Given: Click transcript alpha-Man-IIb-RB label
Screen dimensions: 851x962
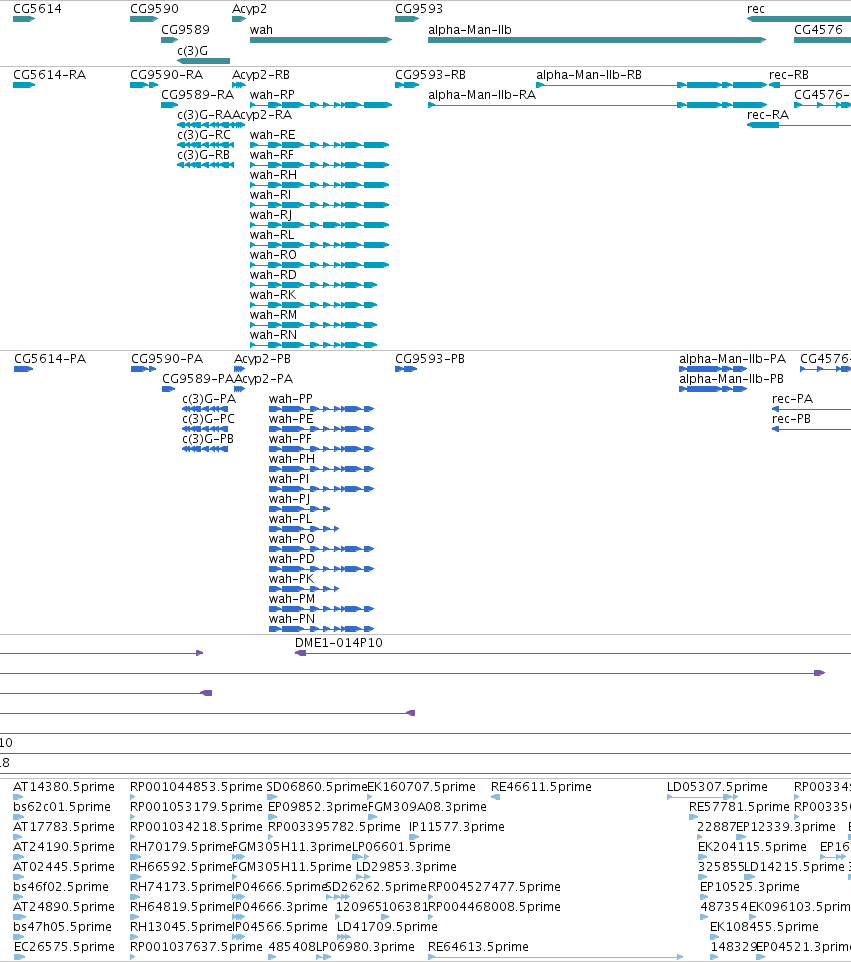Looking at the screenshot, I should point(589,75).
